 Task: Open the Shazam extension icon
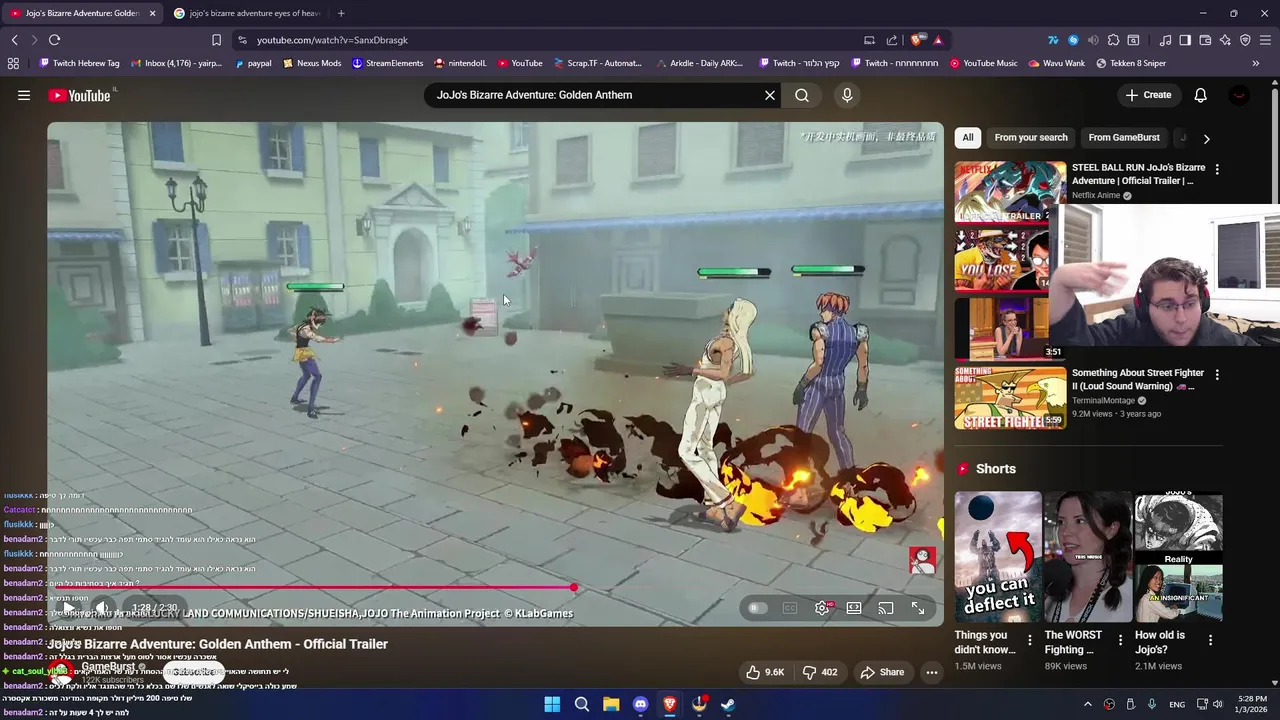coord(1073,40)
